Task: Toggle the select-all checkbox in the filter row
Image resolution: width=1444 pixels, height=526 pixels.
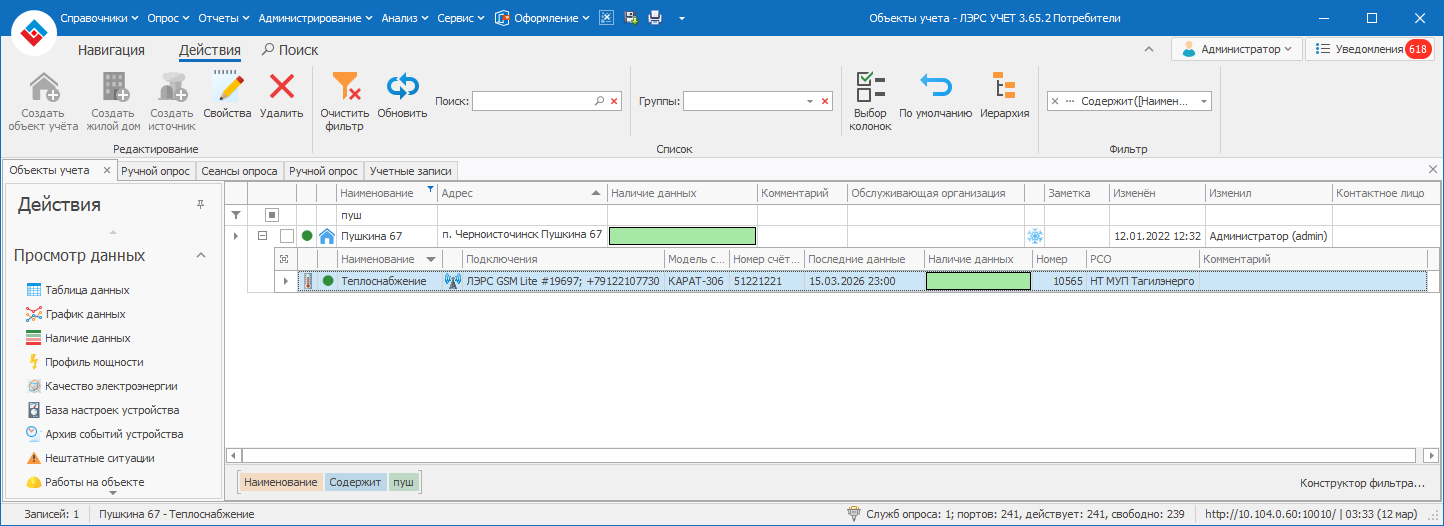Action: coord(271,215)
